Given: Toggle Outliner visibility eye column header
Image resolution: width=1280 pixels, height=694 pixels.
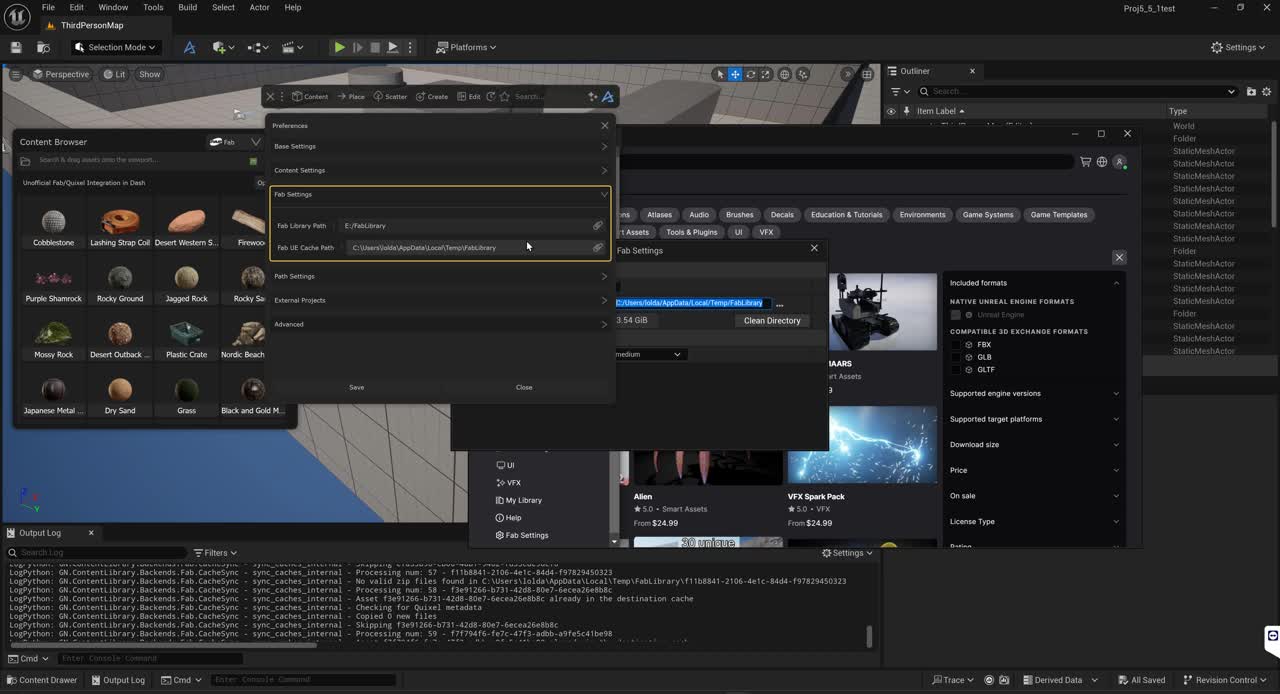Looking at the screenshot, I should pyautogui.click(x=891, y=111).
